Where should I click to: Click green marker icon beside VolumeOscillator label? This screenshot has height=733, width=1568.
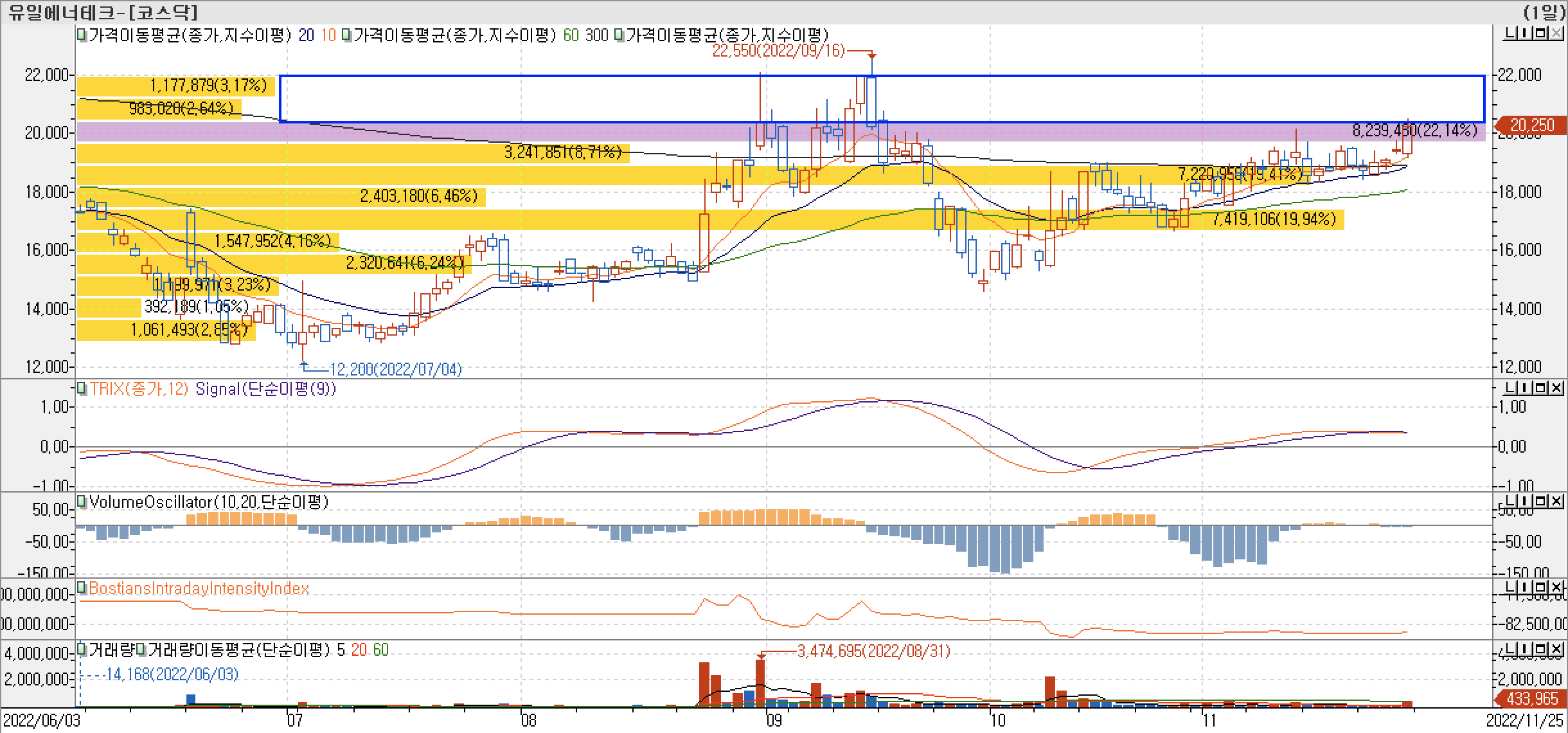[82, 502]
